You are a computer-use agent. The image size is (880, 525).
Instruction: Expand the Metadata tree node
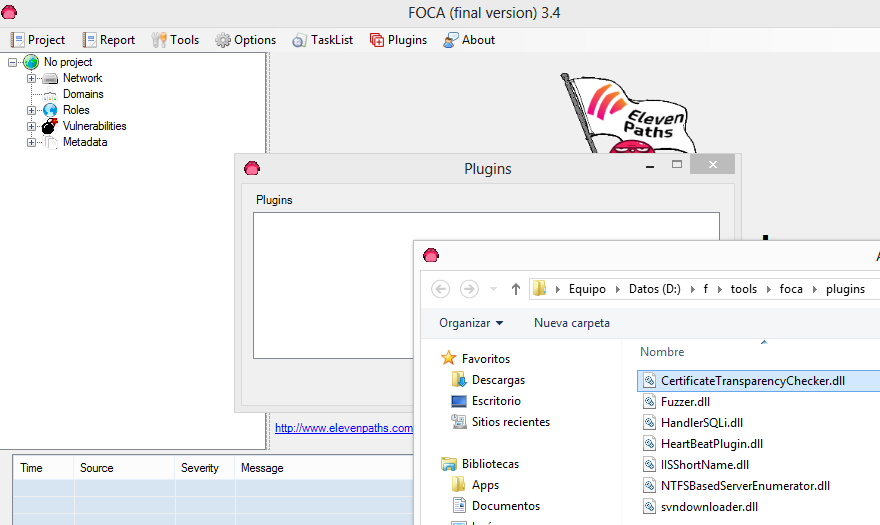31,143
